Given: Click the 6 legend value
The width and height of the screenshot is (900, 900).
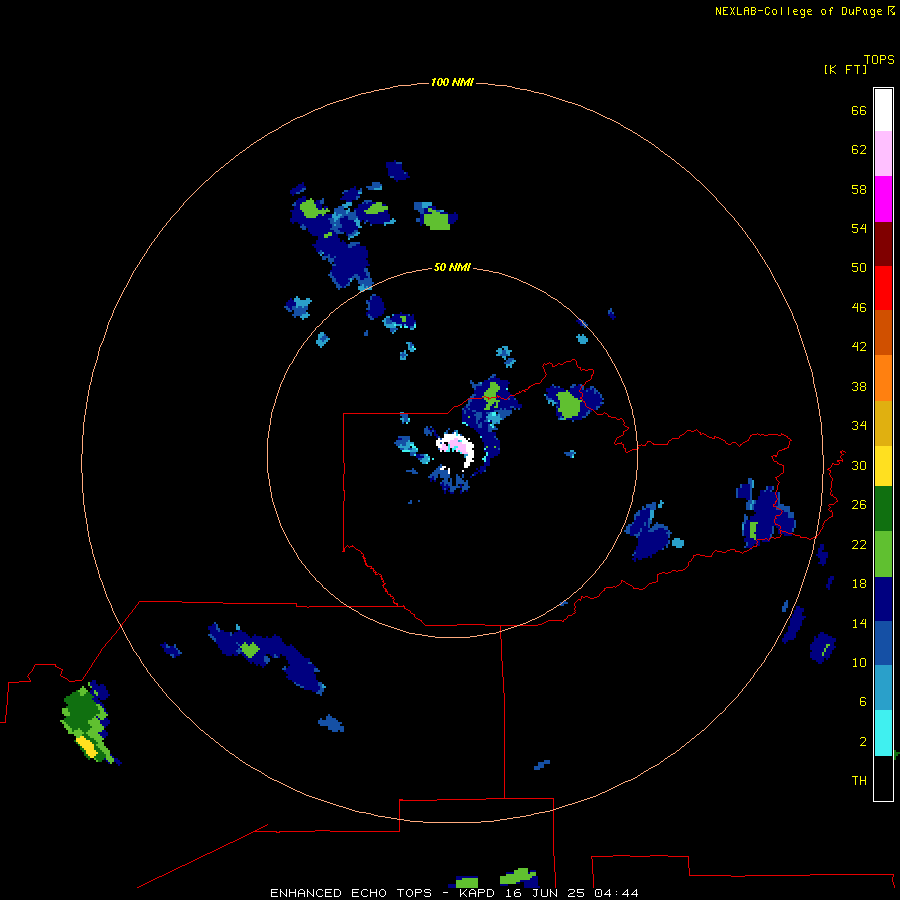Looking at the screenshot, I should [863, 702].
